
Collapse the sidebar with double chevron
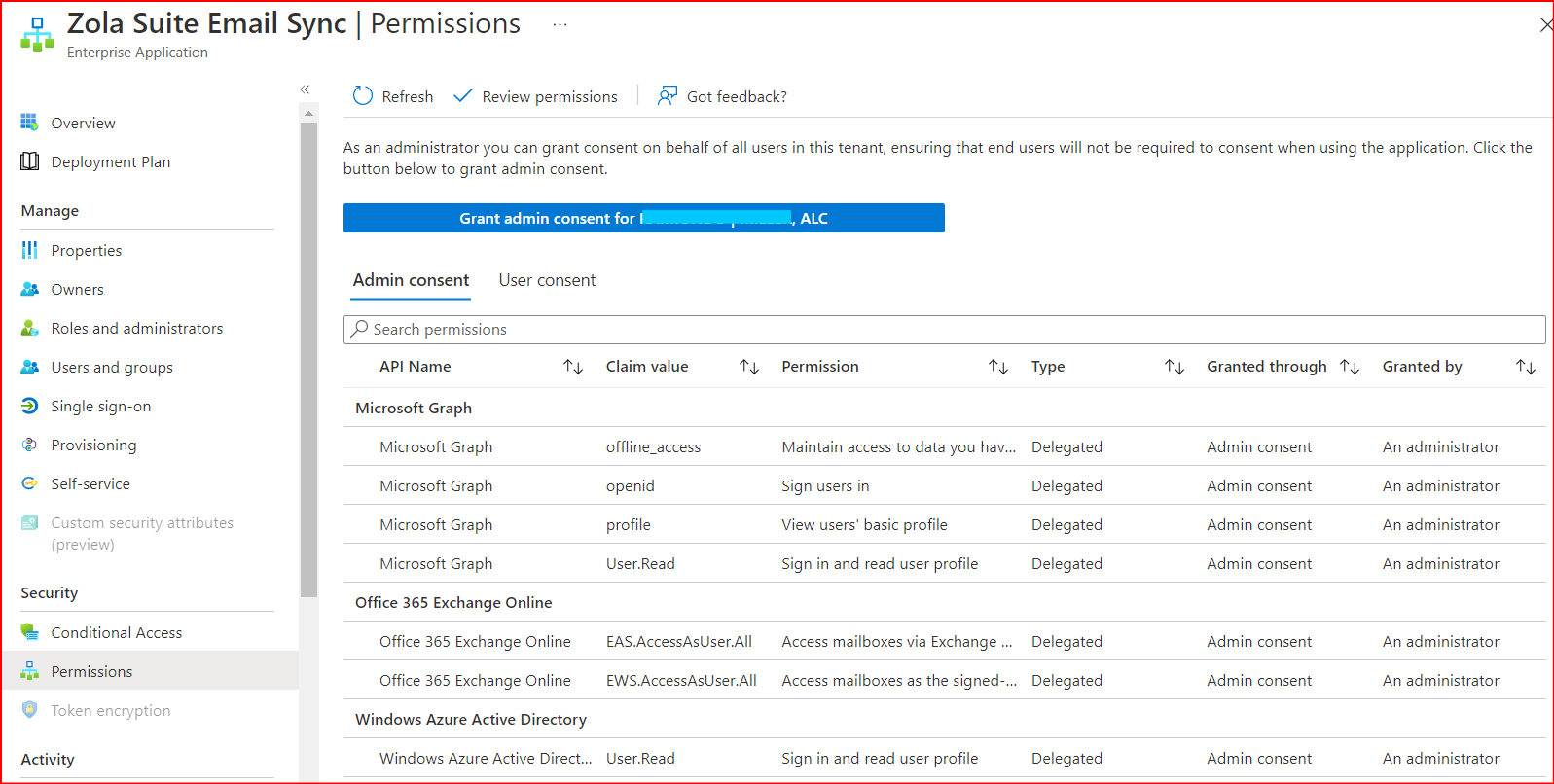[305, 89]
